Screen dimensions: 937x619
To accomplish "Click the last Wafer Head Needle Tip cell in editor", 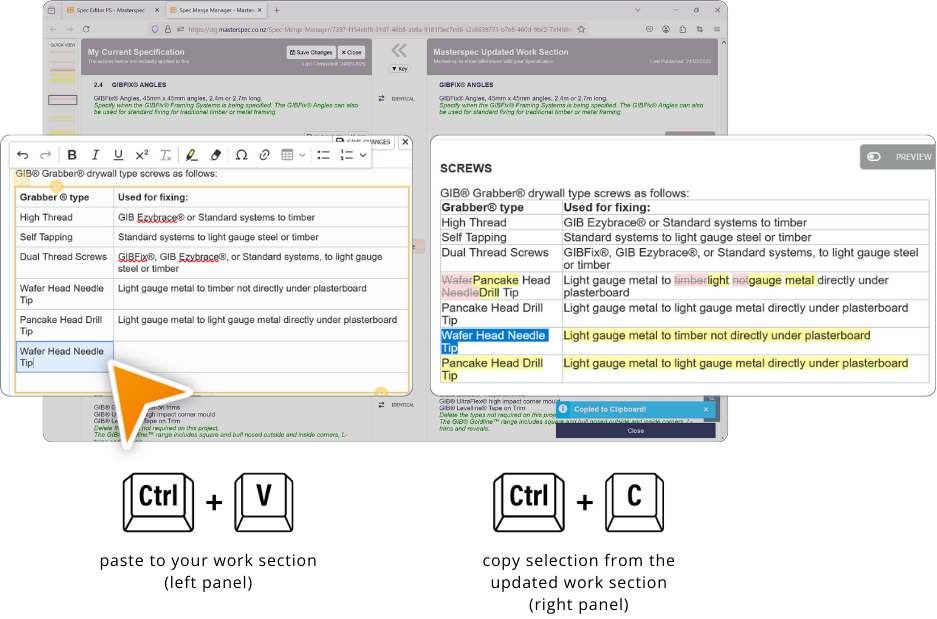I will tap(65, 357).
